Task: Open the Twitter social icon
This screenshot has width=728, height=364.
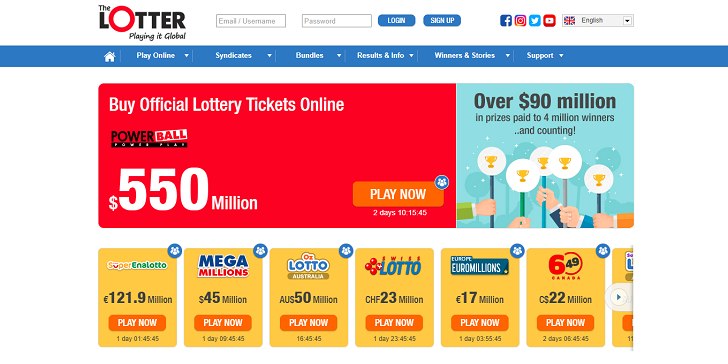Action: [x=535, y=21]
